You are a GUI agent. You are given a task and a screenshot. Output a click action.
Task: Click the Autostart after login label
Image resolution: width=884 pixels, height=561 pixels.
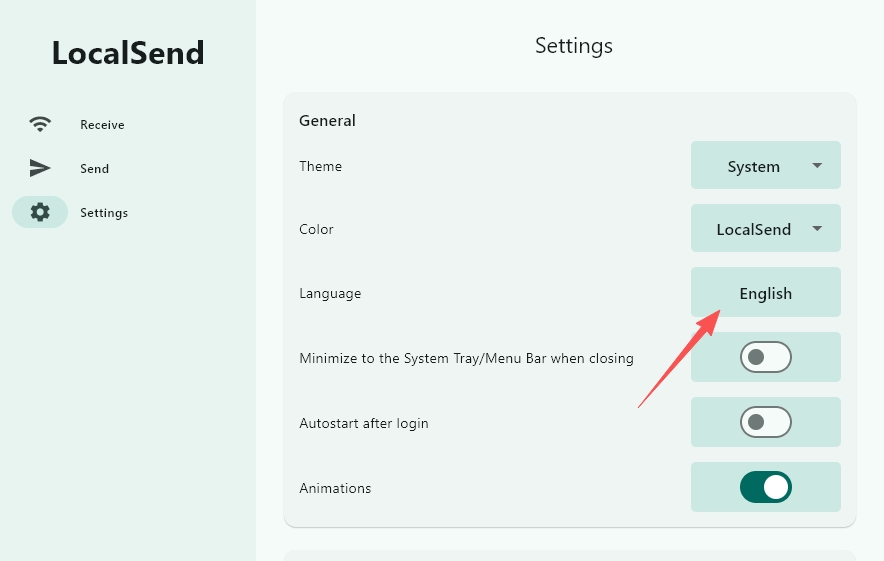point(364,423)
